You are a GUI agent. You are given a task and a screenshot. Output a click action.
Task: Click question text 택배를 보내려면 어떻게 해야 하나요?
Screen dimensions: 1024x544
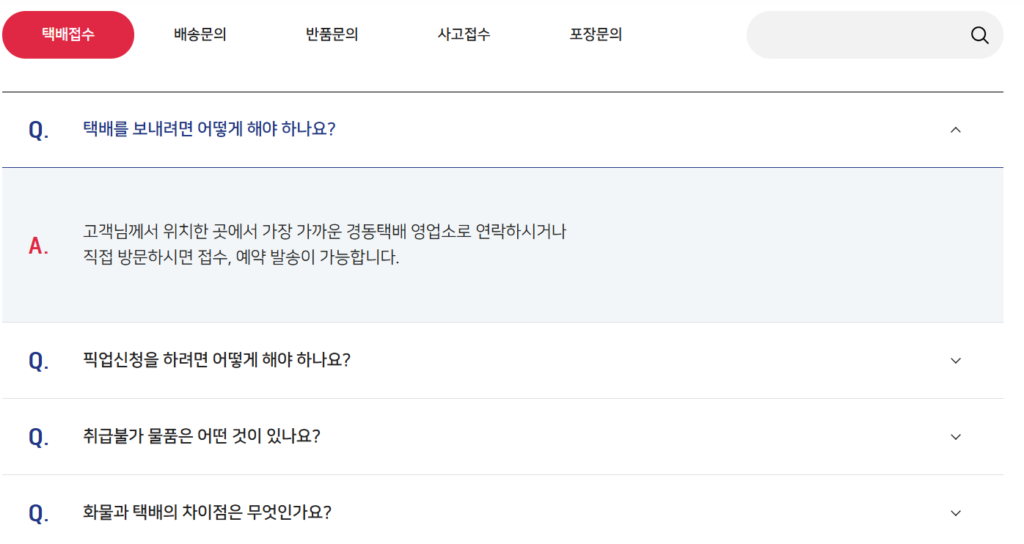point(209,129)
